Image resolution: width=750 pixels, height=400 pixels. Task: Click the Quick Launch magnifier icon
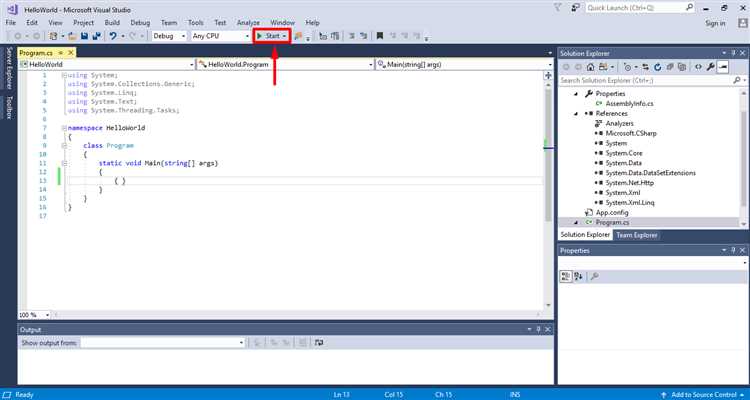point(689,8)
